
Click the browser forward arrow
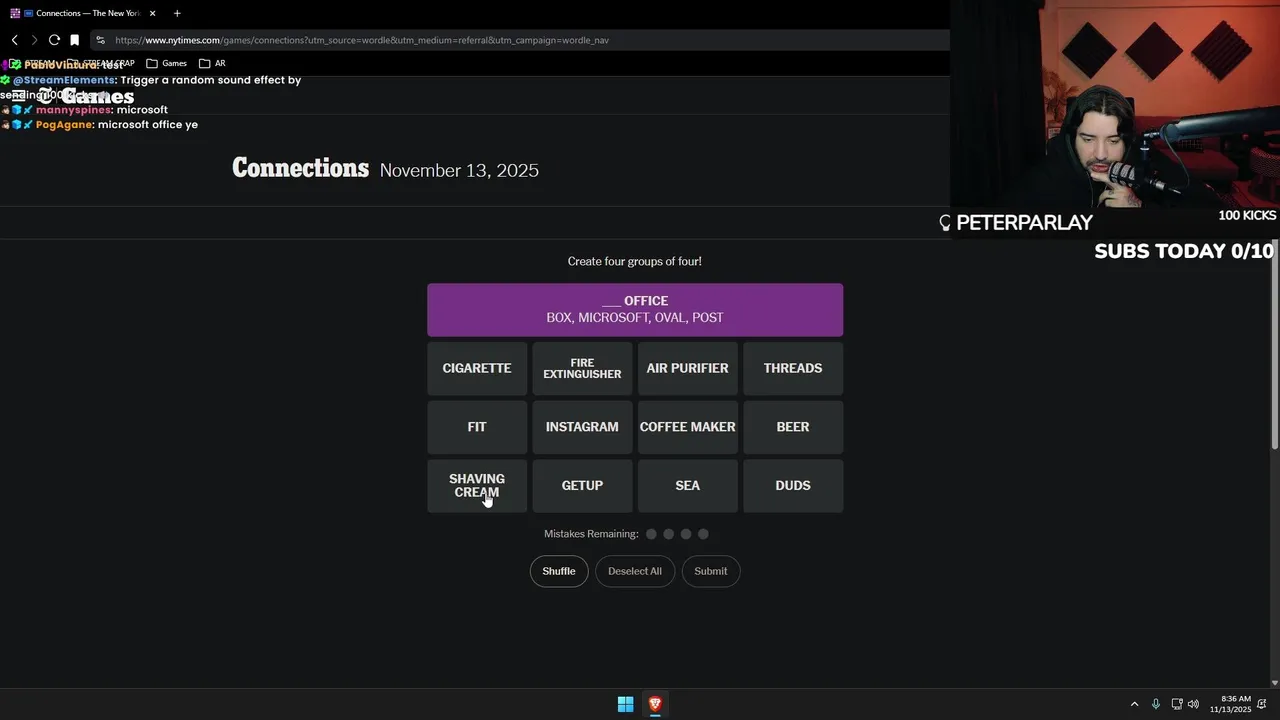[x=34, y=40]
